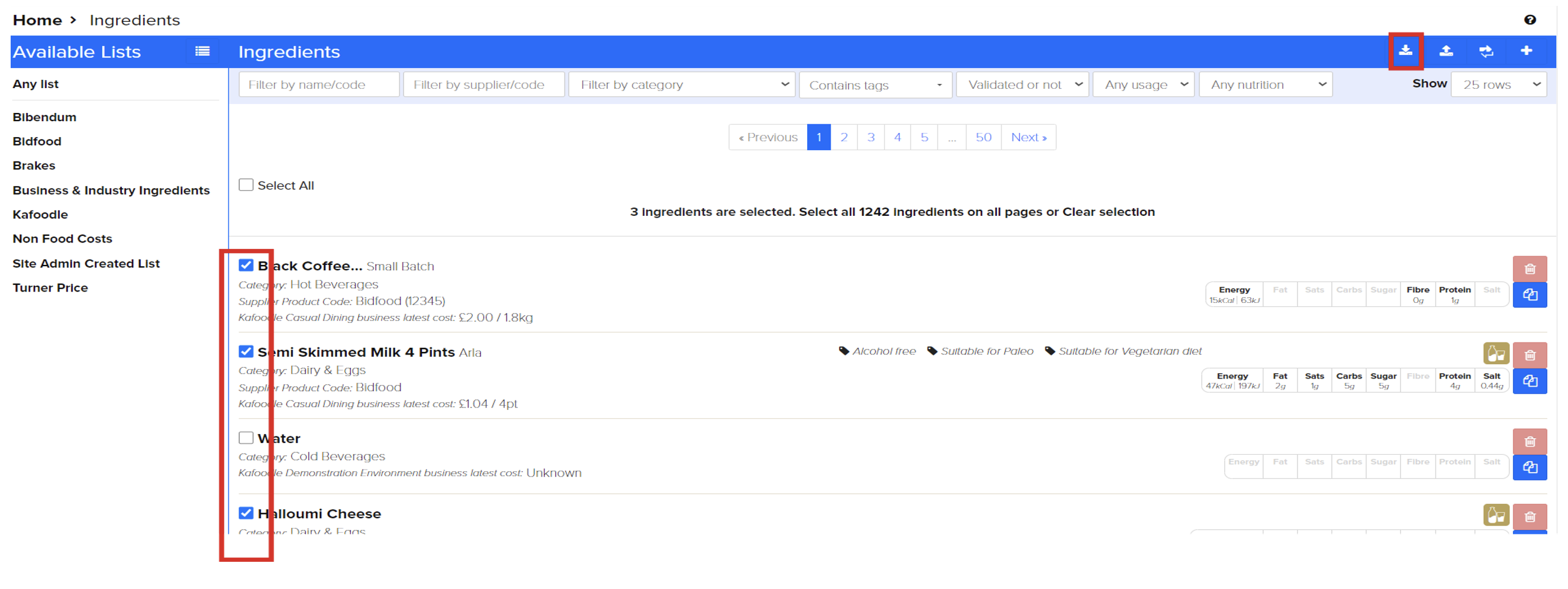
Task: Select the Bidfood list
Action: coord(37,141)
